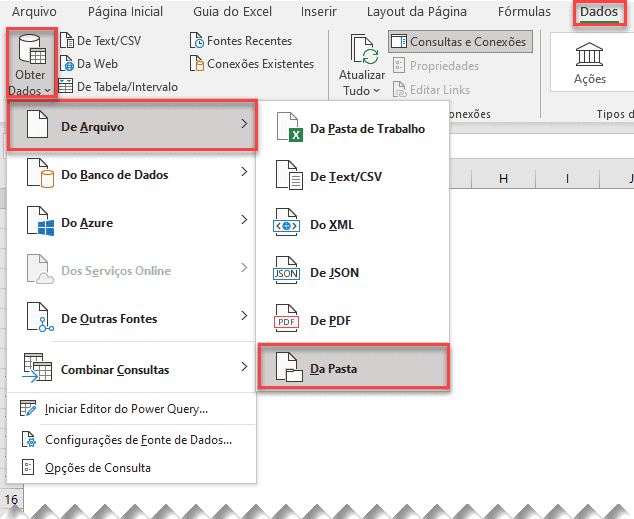634x519 pixels.
Task: Expand the Obter Dados dropdown arrow
Action: 48,91
